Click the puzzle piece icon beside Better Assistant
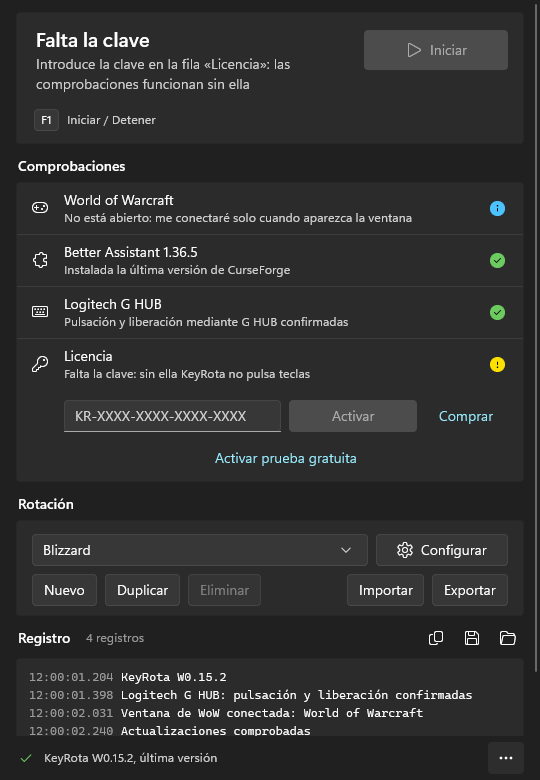This screenshot has width=540, height=780. click(x=40, y=260)
